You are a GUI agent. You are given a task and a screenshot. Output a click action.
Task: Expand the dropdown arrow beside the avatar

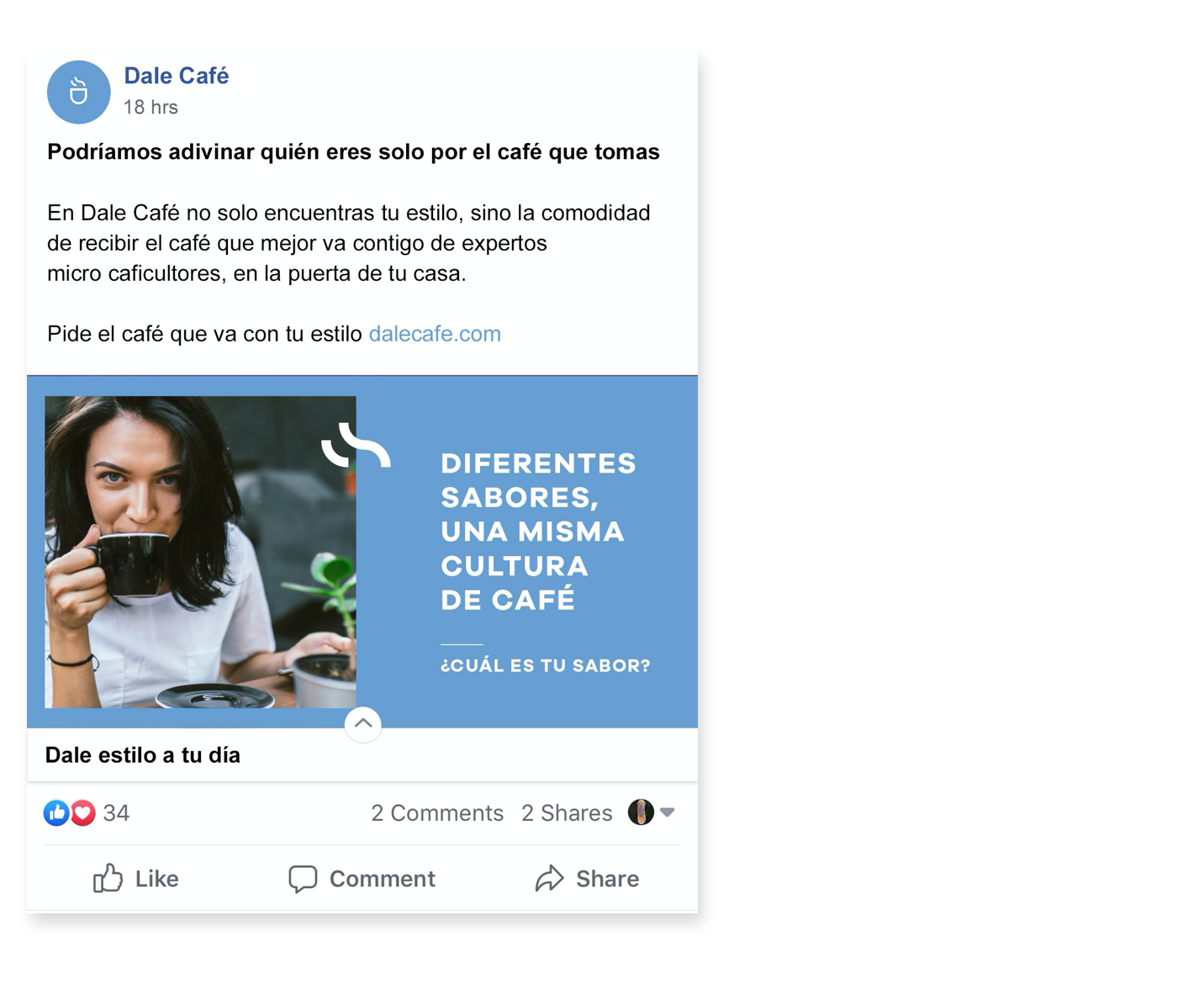668,812
